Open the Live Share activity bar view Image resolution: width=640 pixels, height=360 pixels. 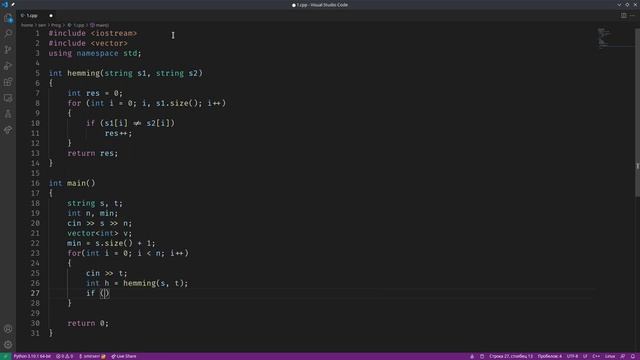[8, 130]
